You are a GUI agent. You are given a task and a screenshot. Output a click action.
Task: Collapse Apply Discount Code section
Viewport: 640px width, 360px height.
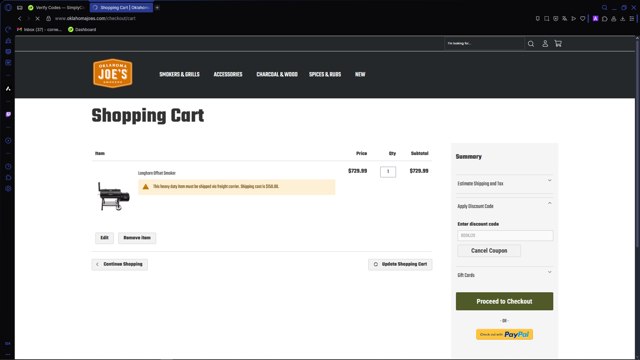coord(504,206)
